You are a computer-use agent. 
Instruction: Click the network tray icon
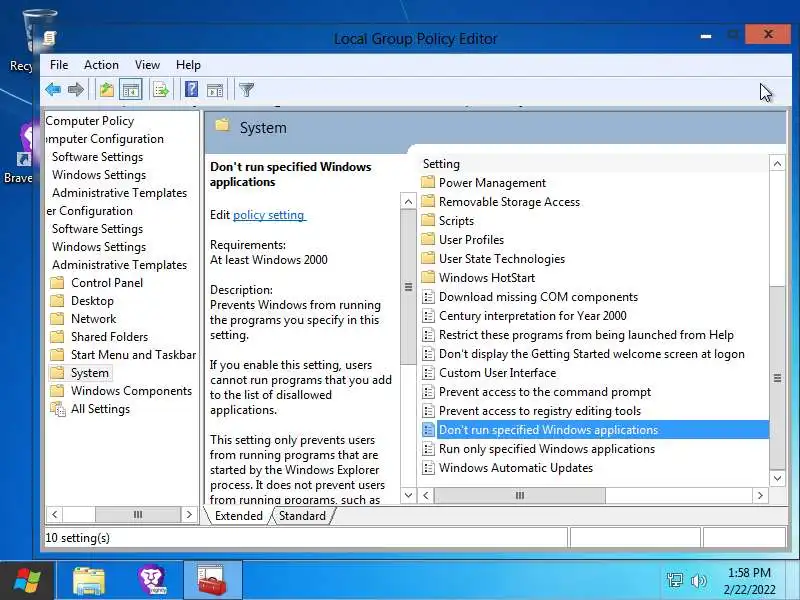click(x=675, y=581)
